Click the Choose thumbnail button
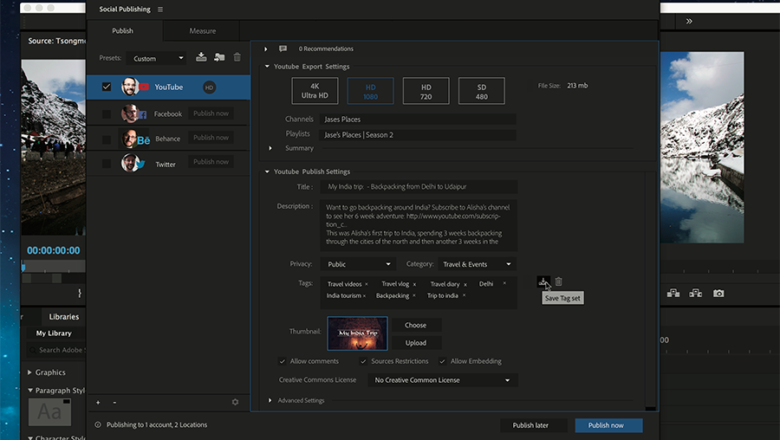This screenshot has height=440, width=780. tap(416, 325)
